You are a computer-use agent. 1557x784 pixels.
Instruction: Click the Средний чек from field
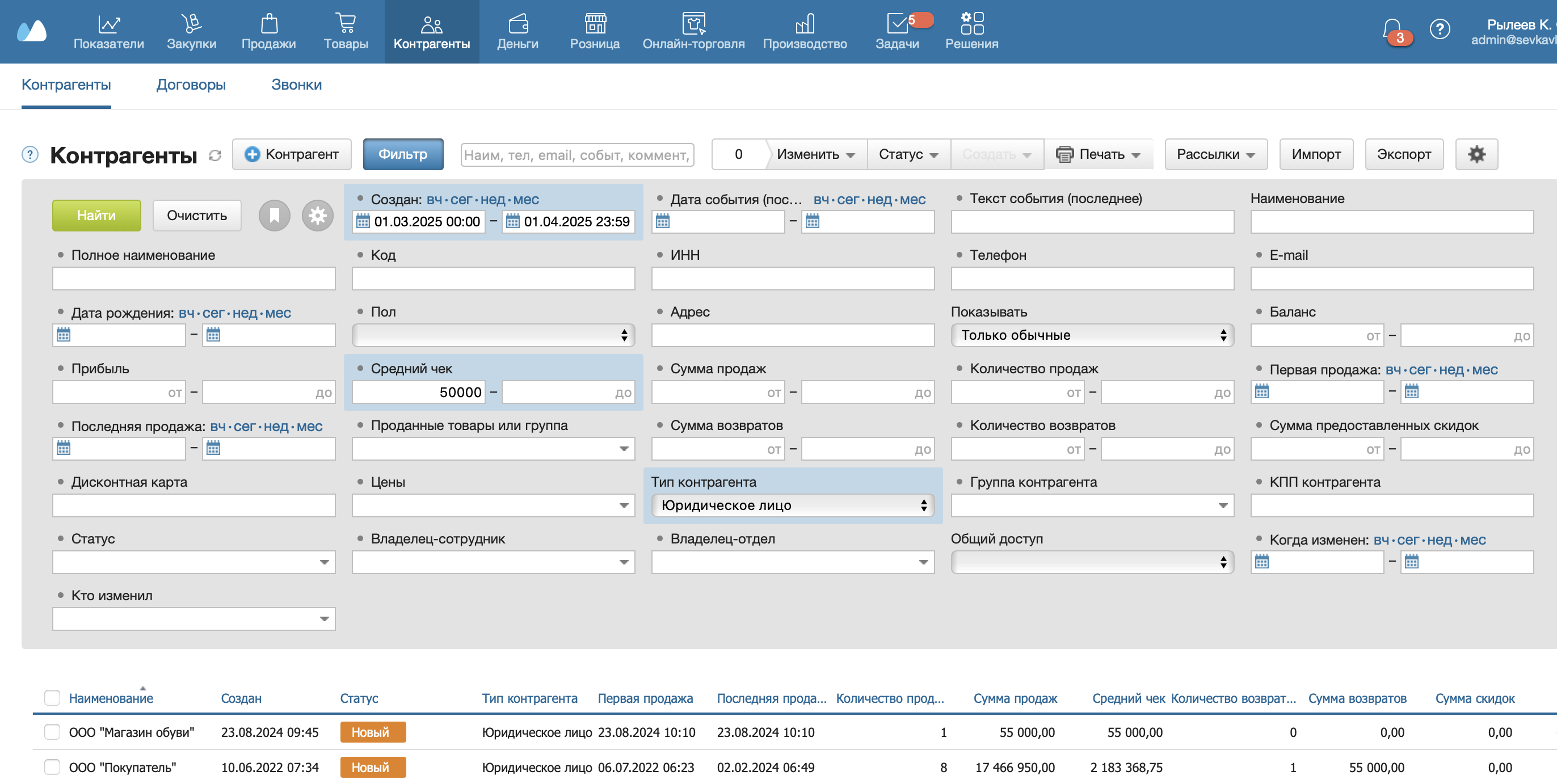(418, 391)
